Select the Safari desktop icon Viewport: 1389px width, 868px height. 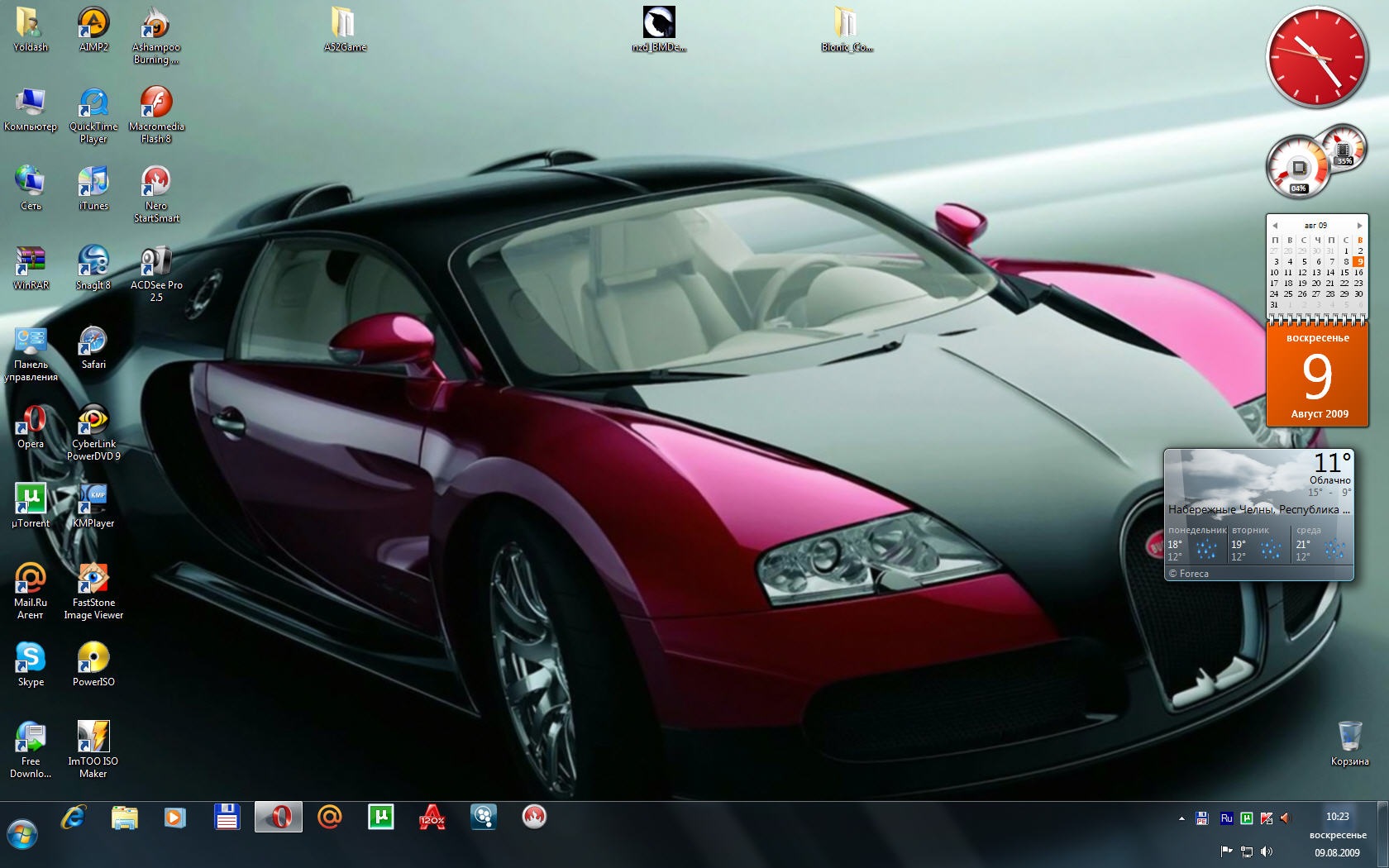click(93, 341)
